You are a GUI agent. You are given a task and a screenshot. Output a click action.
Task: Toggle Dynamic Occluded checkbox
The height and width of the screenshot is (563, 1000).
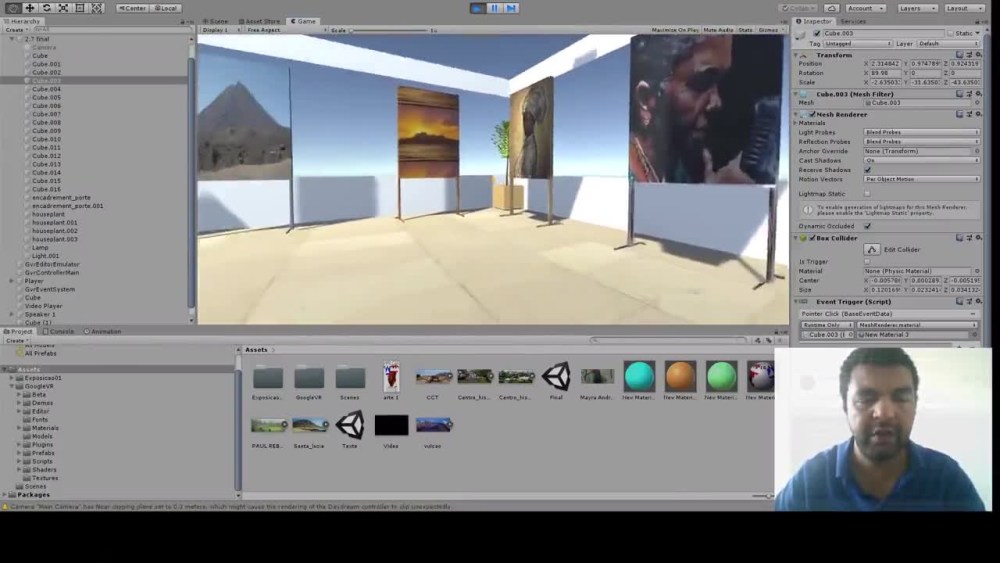coord(867,226)
